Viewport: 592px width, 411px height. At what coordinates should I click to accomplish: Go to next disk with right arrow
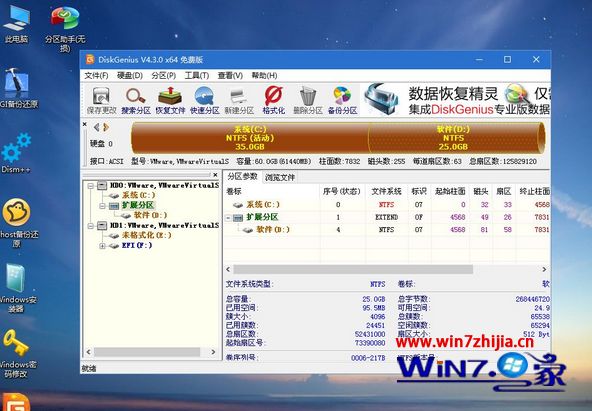(106, 127)
